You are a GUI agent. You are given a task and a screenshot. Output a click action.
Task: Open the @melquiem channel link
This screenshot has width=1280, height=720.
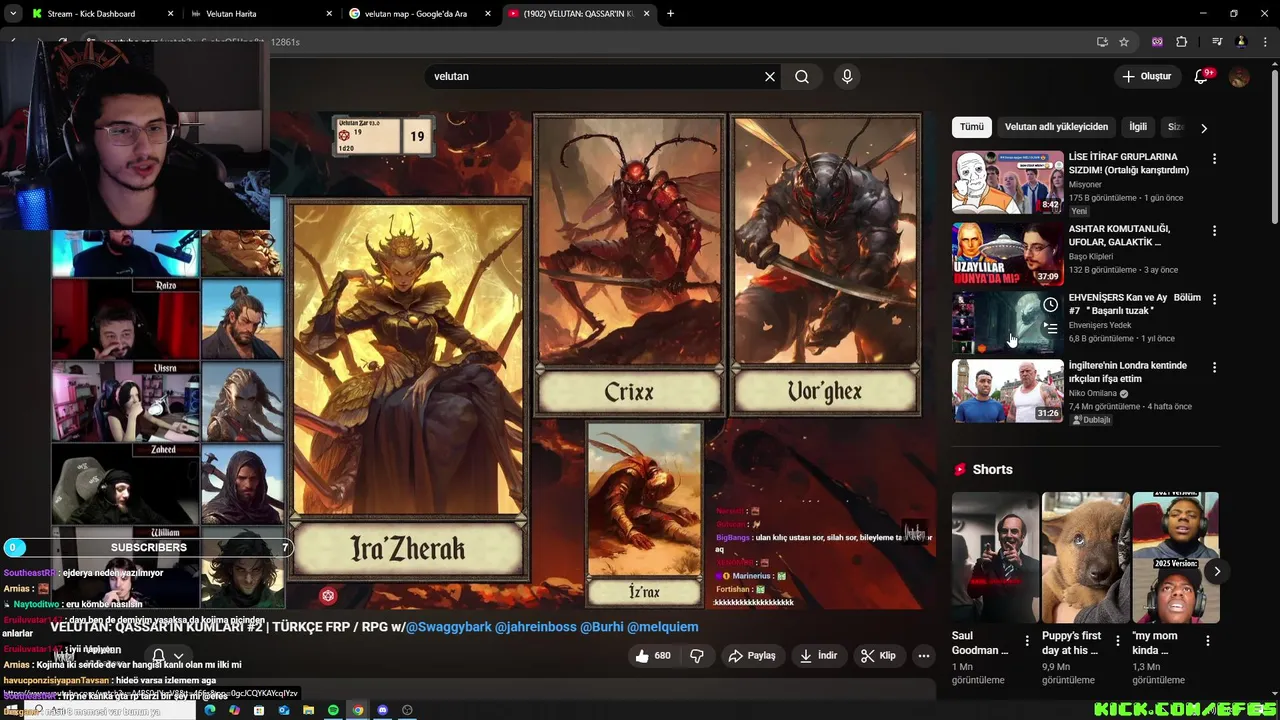662,627
